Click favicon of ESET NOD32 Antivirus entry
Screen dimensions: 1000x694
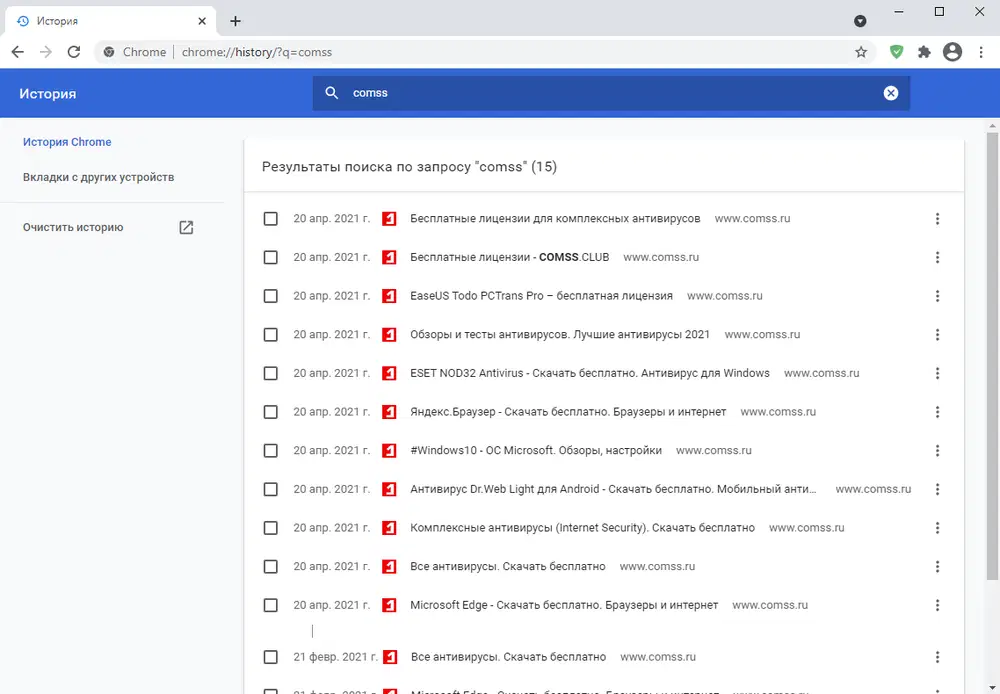coord(389,373)
